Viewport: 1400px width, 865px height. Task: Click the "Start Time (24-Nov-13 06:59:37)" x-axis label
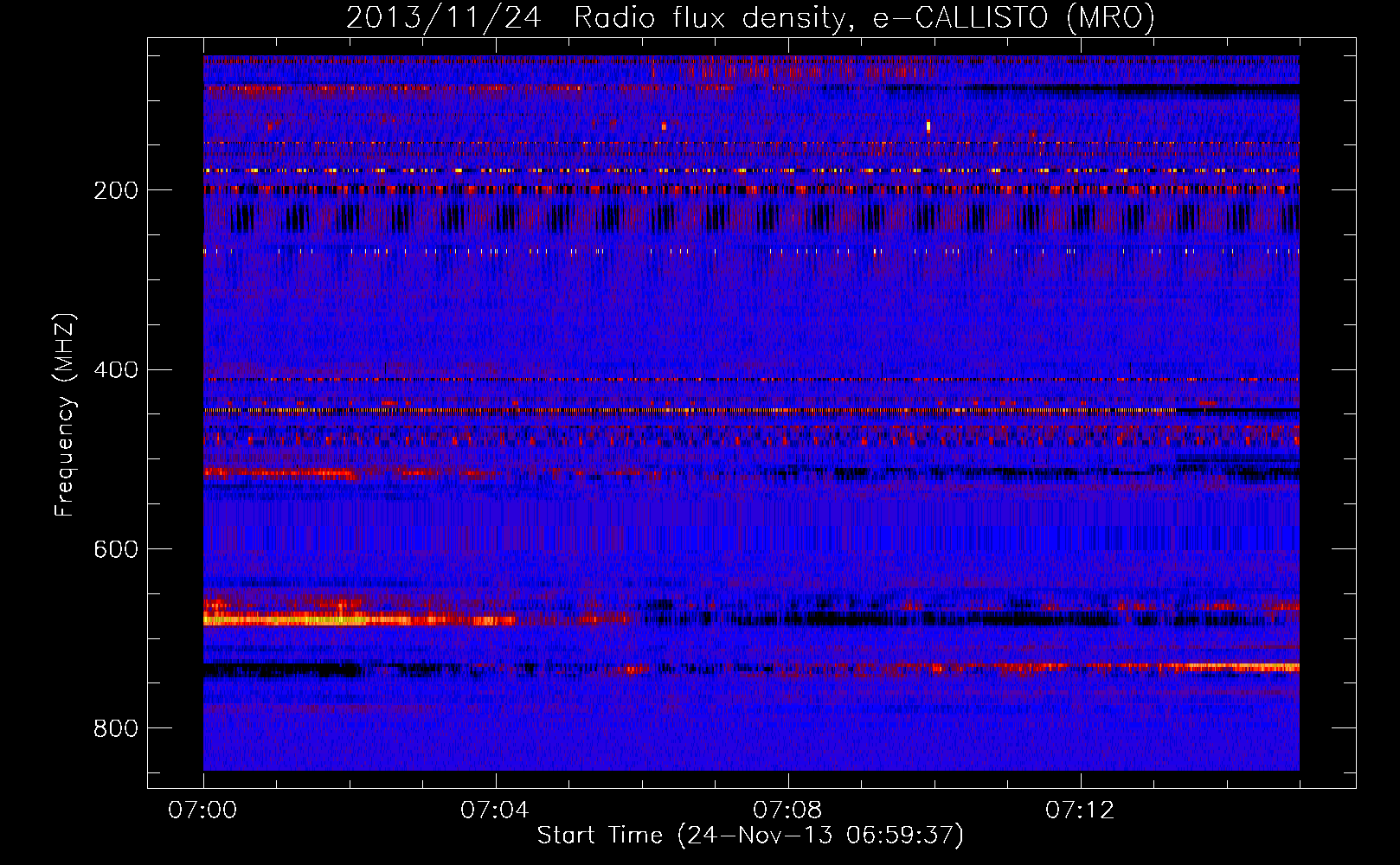(x=750, y=836)
